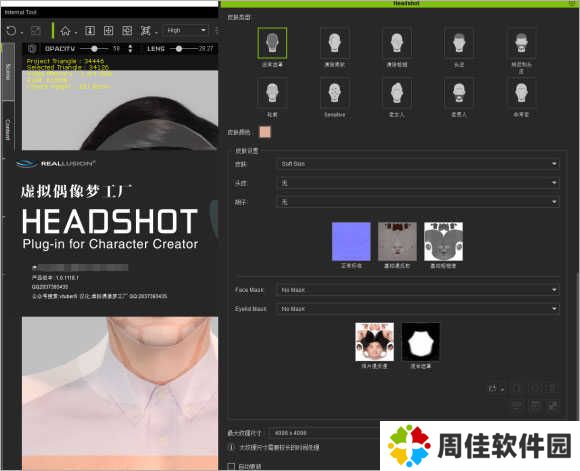The height and width of the screenshot is (471, 580).
Task: Select the head icon right of Sensitive
Action: [397, 93]
